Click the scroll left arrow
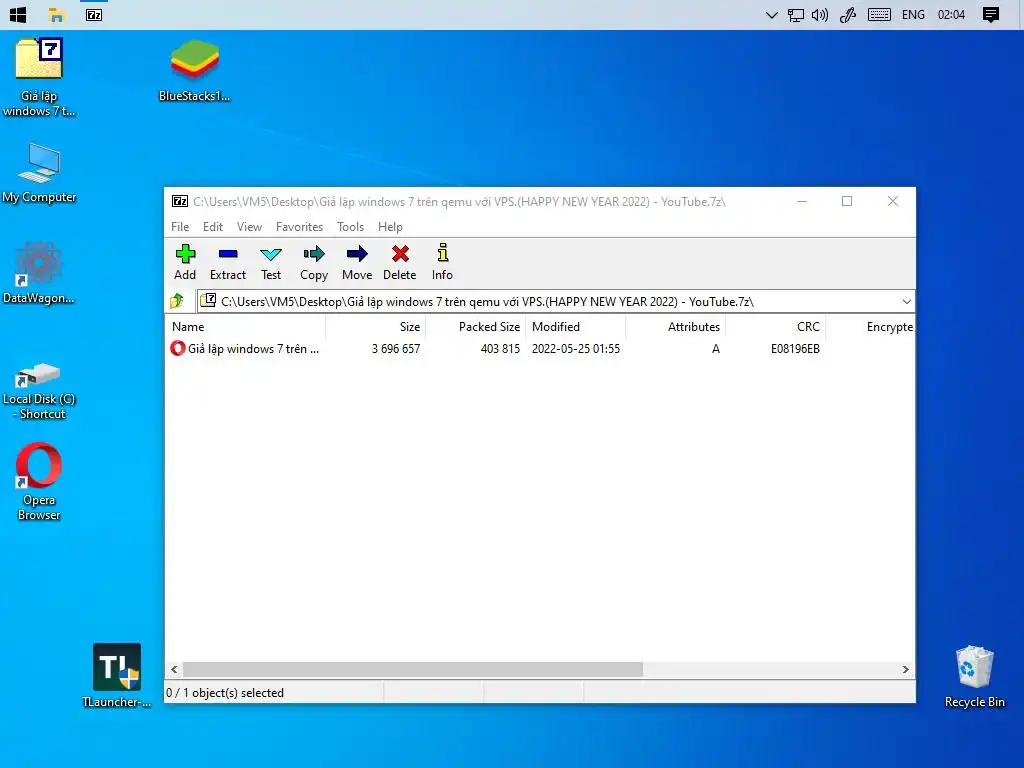Viewport: 1024px width, 768px height. pyautogui.click(x=174, y=669)
